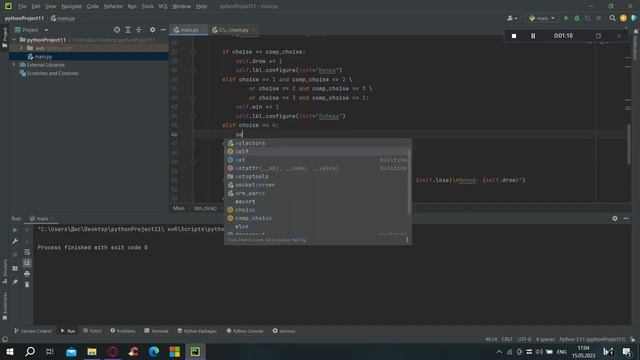640x360 pixels.
Task: Stop the screen recording
Action: point(514,36)
